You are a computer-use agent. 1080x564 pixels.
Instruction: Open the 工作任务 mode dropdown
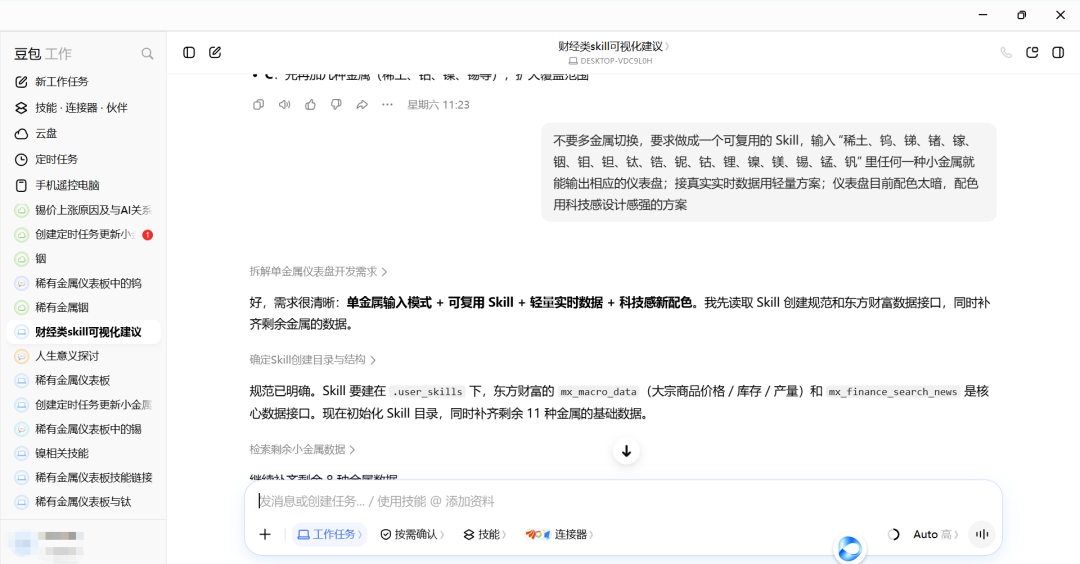[329, 534]
